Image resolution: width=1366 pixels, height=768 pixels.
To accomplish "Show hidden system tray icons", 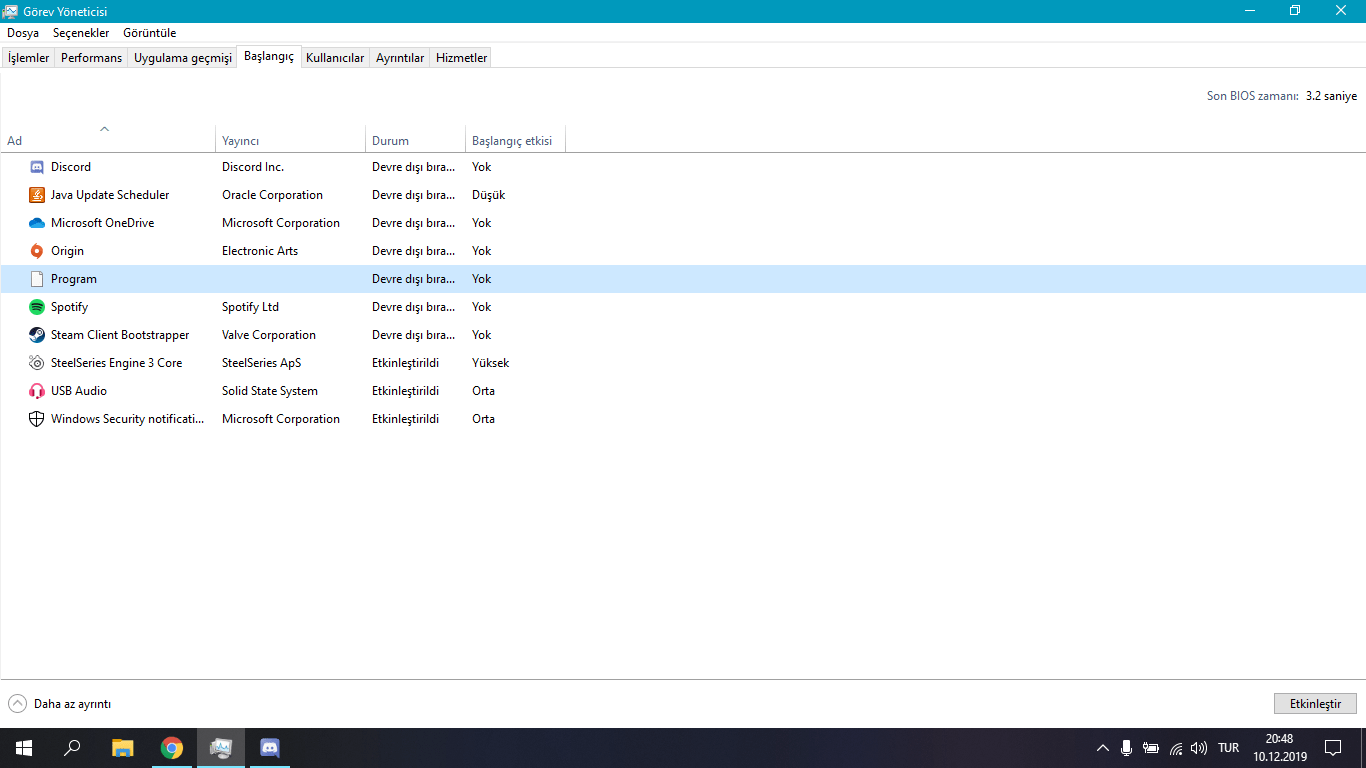I will pos(1102,748).
